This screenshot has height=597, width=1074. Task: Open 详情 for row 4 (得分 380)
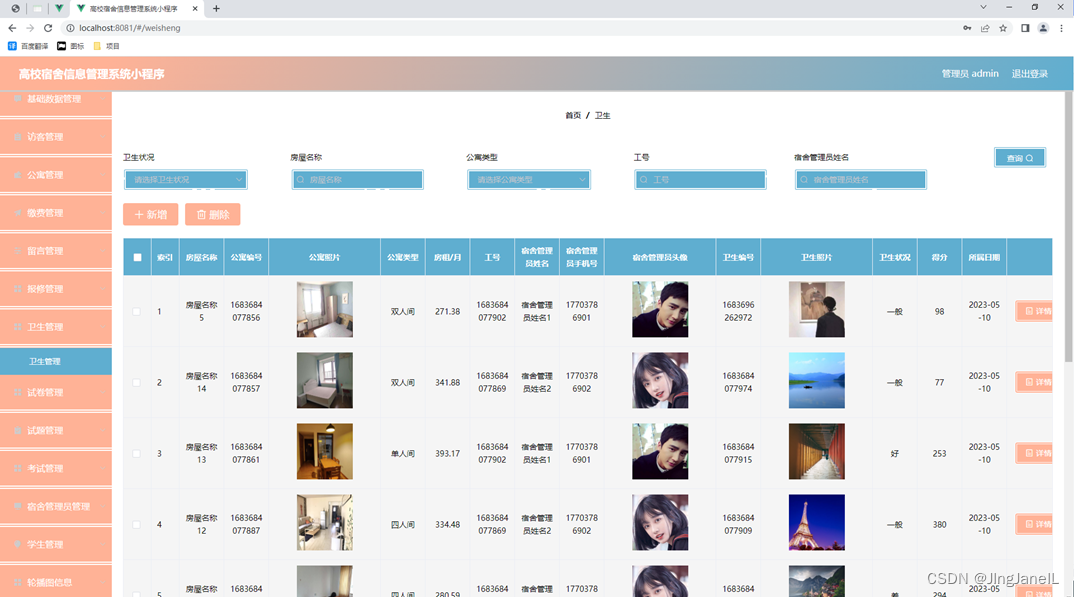tap(1034, 524)
